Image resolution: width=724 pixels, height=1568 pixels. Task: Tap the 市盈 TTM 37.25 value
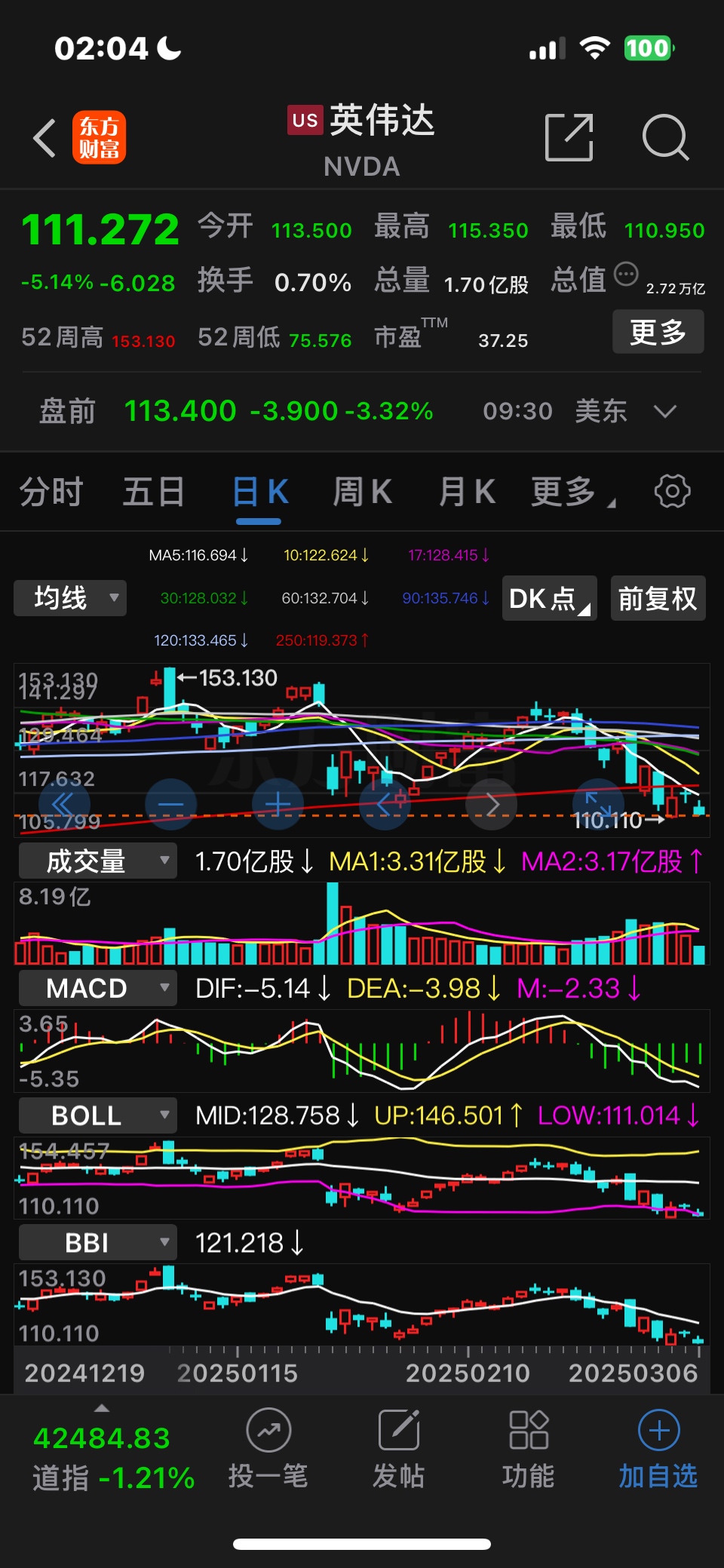coord(503,340)
